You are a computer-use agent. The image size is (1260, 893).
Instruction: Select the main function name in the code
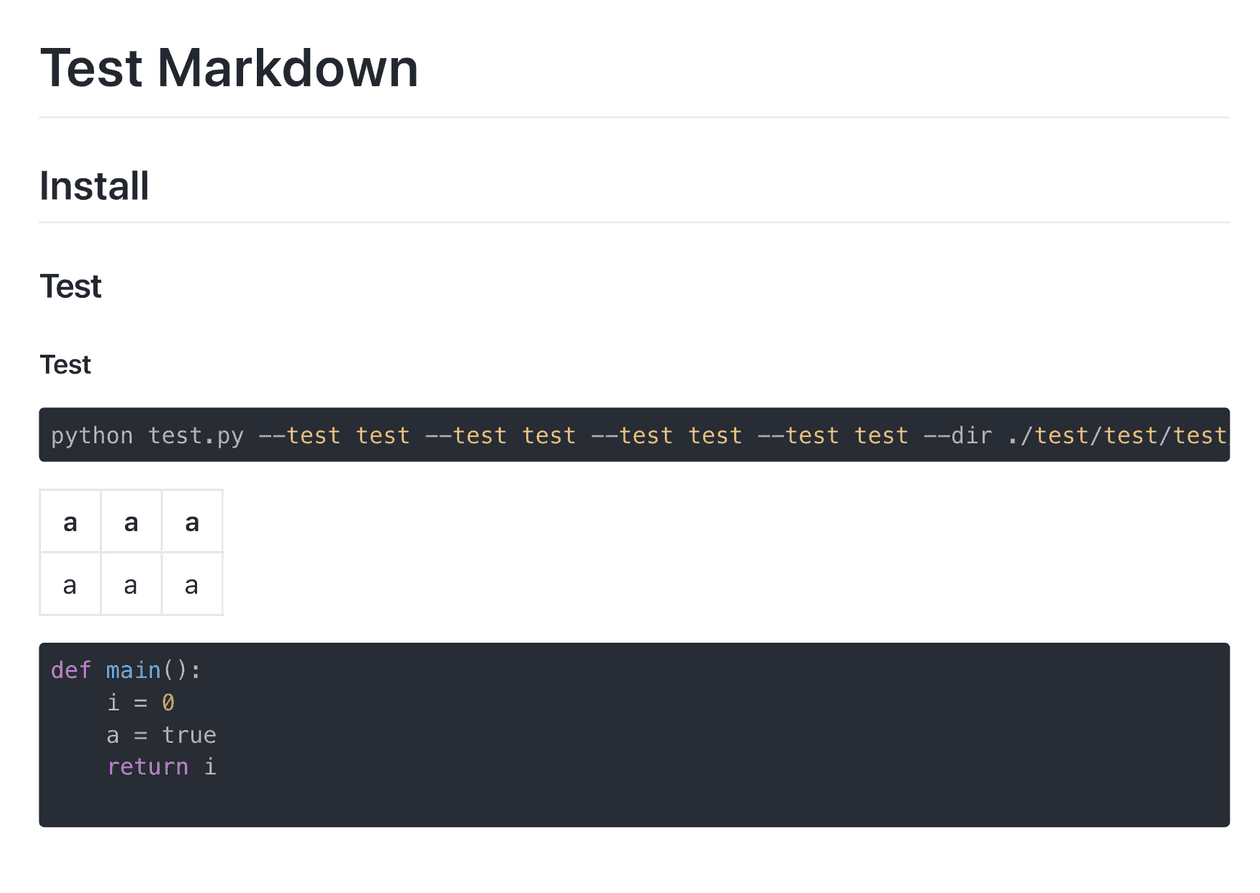pyautogui.click(x=133, y=670)
